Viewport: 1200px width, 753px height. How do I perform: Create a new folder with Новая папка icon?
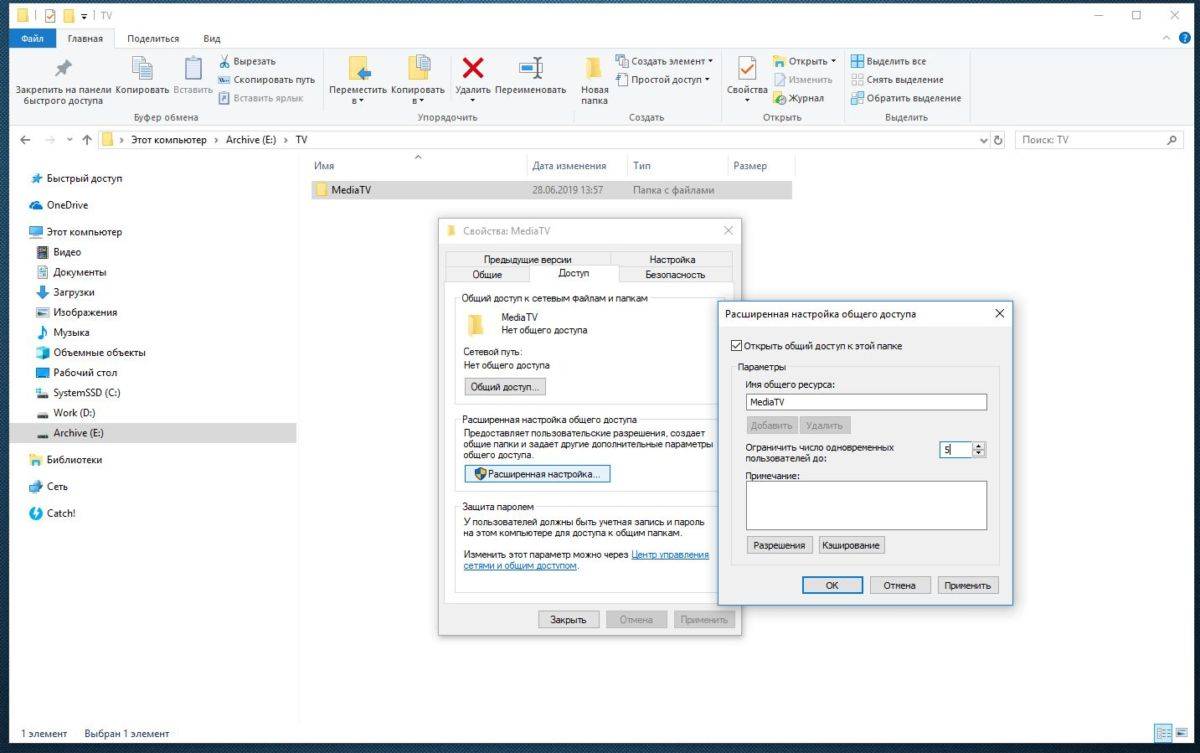(x=594, y=69)
